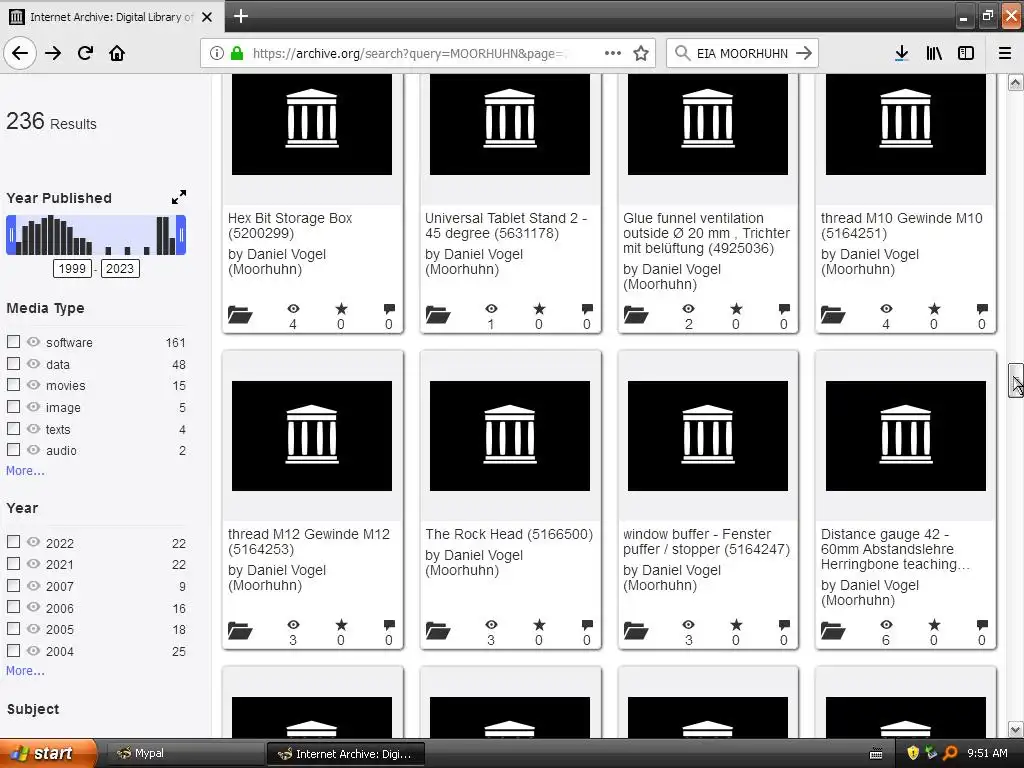Bookmark this page with star icon
The width and height of the screenshot is (1024, 768).
coord(641,53)
